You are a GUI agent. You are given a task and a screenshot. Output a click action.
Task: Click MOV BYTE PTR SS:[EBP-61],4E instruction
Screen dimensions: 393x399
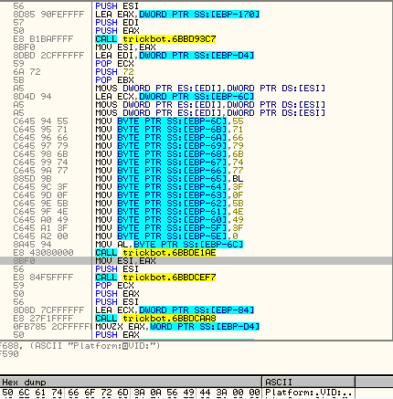point(169,211)
